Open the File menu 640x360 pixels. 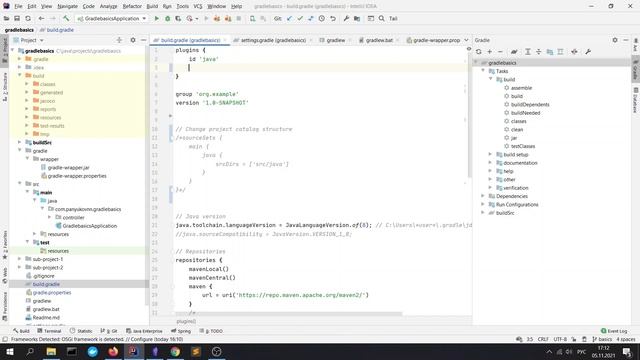click(18, 6)
